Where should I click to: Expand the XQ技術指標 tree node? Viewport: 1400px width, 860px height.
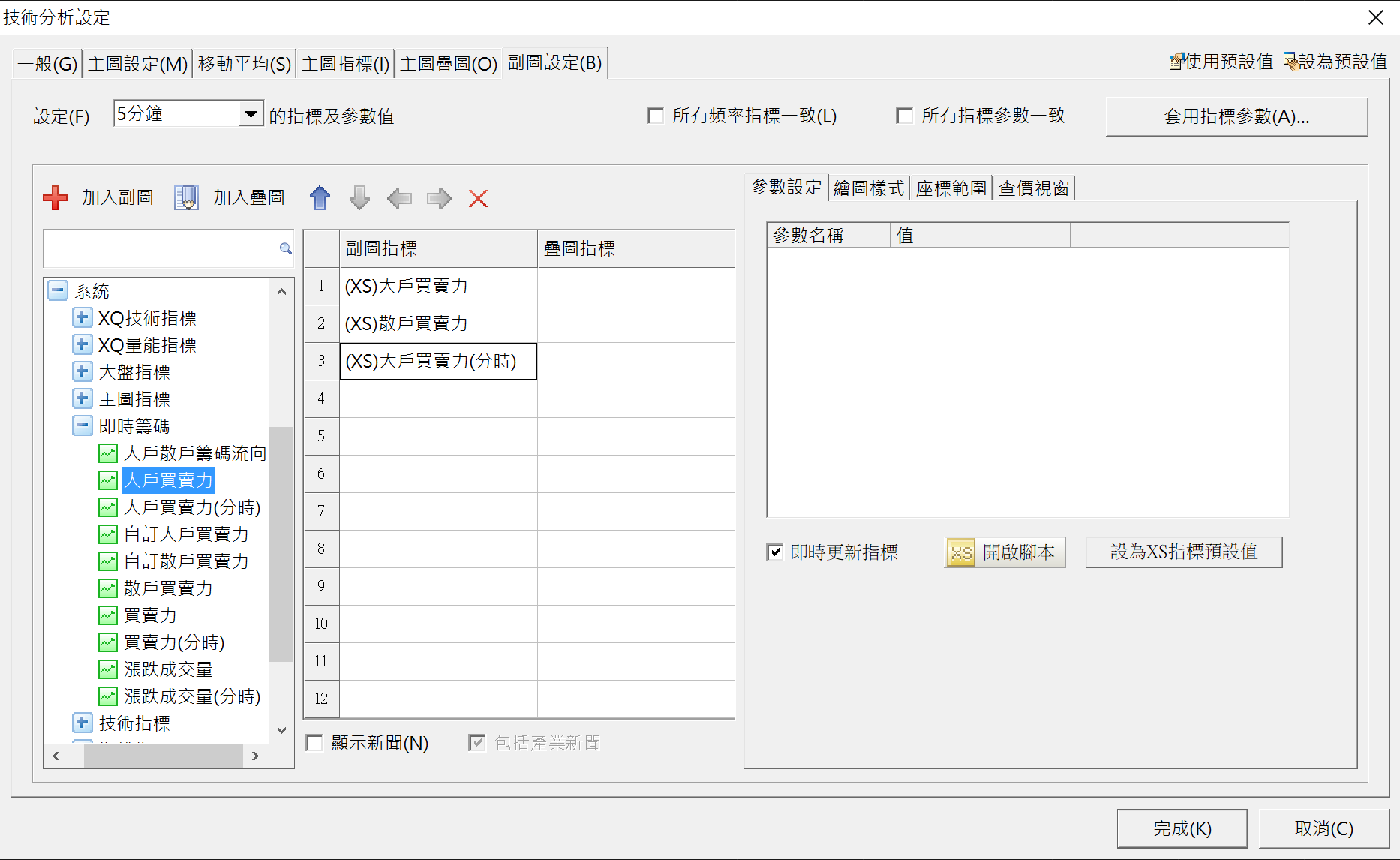click(x=83, y=318)
